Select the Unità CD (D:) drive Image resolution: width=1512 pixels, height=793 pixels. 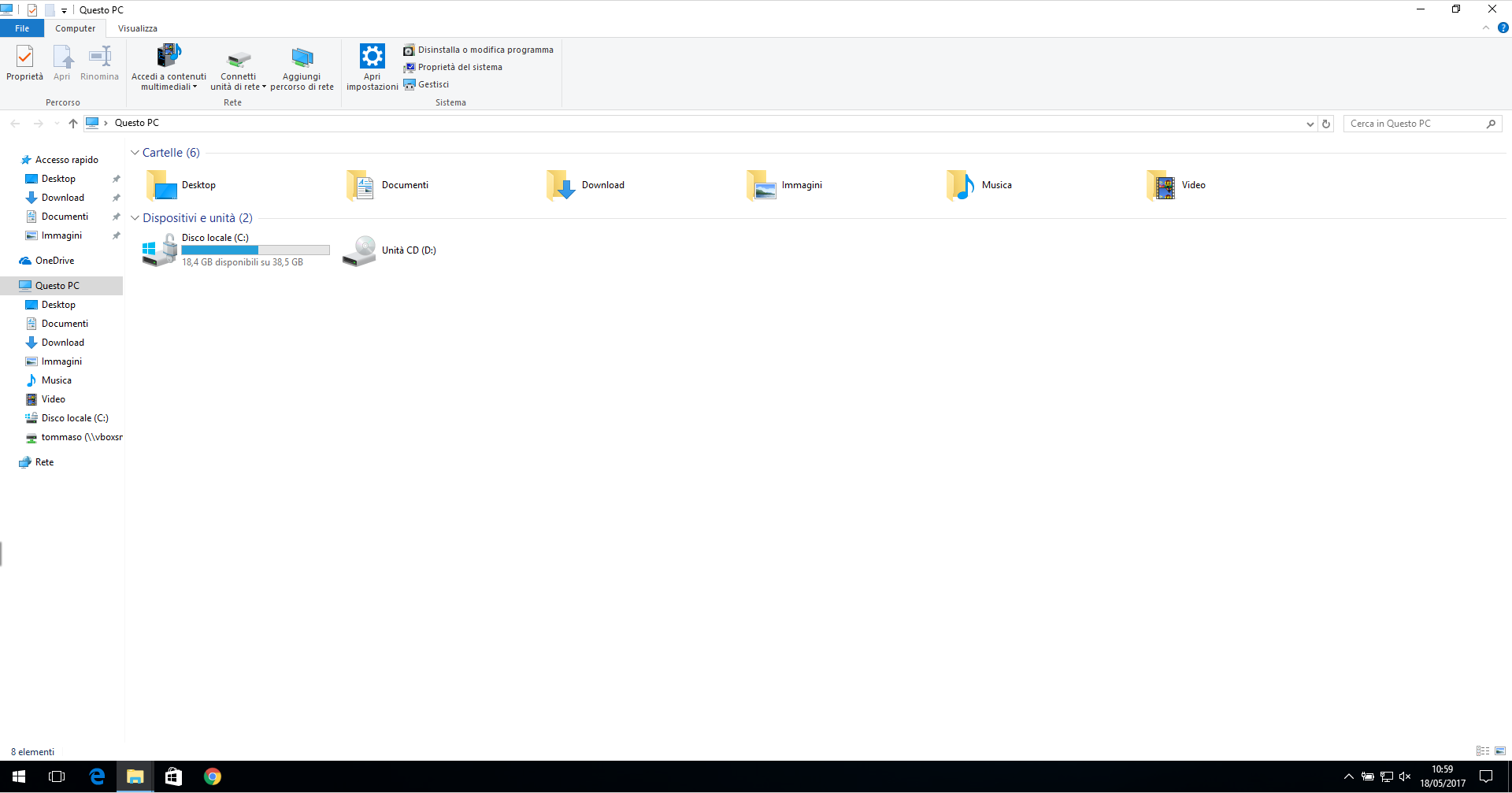point(389,250)
